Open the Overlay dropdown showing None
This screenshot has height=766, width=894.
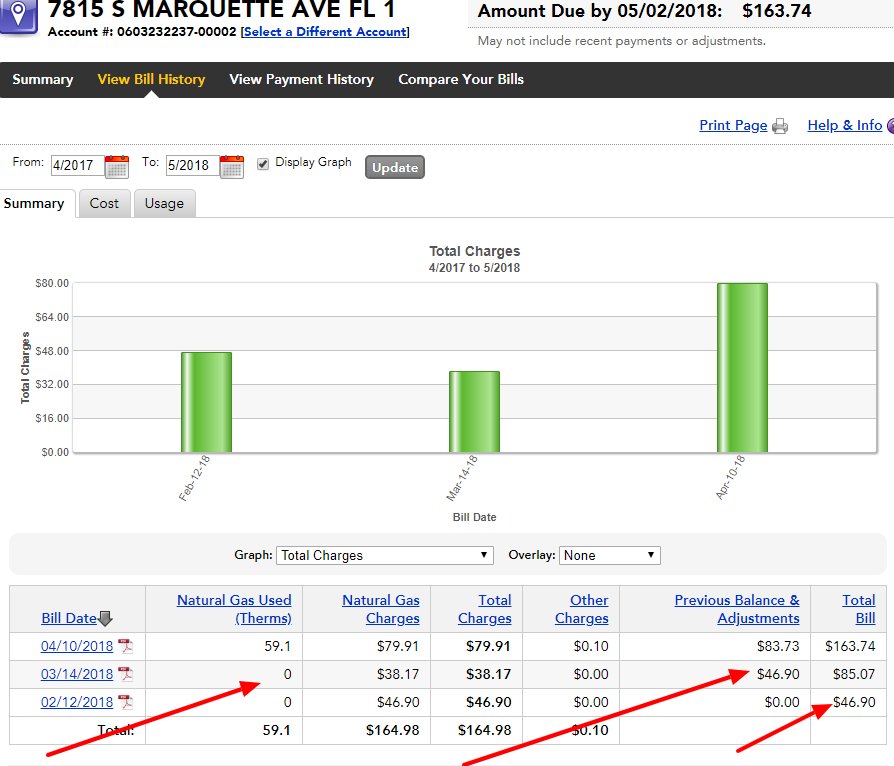pos(609,556)
